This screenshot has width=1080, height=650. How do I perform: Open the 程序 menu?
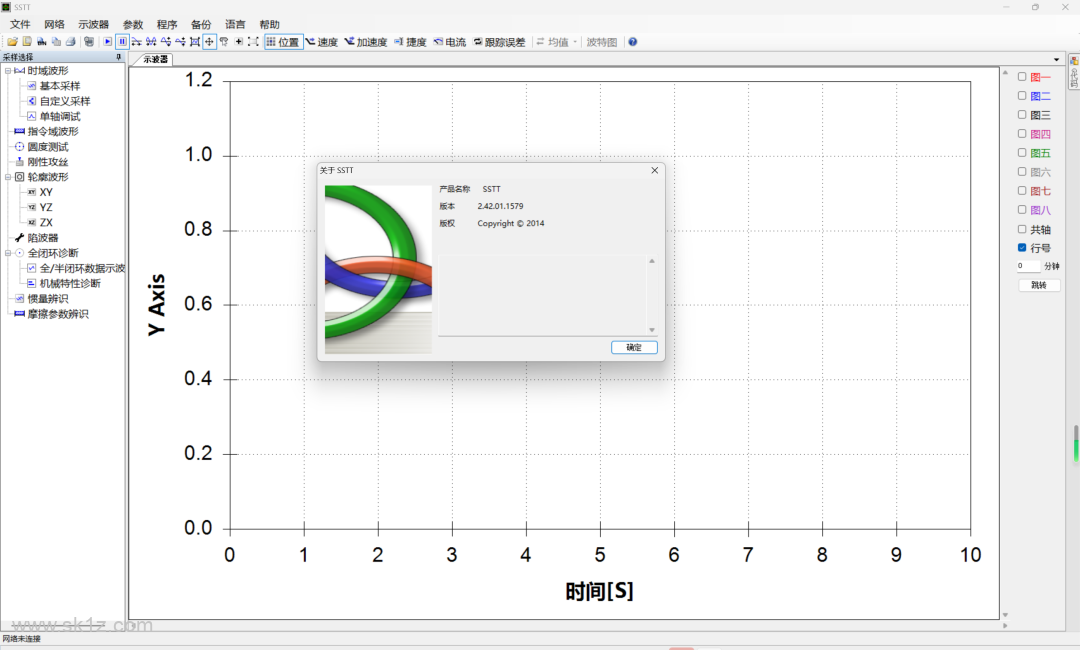click(167, 24)
